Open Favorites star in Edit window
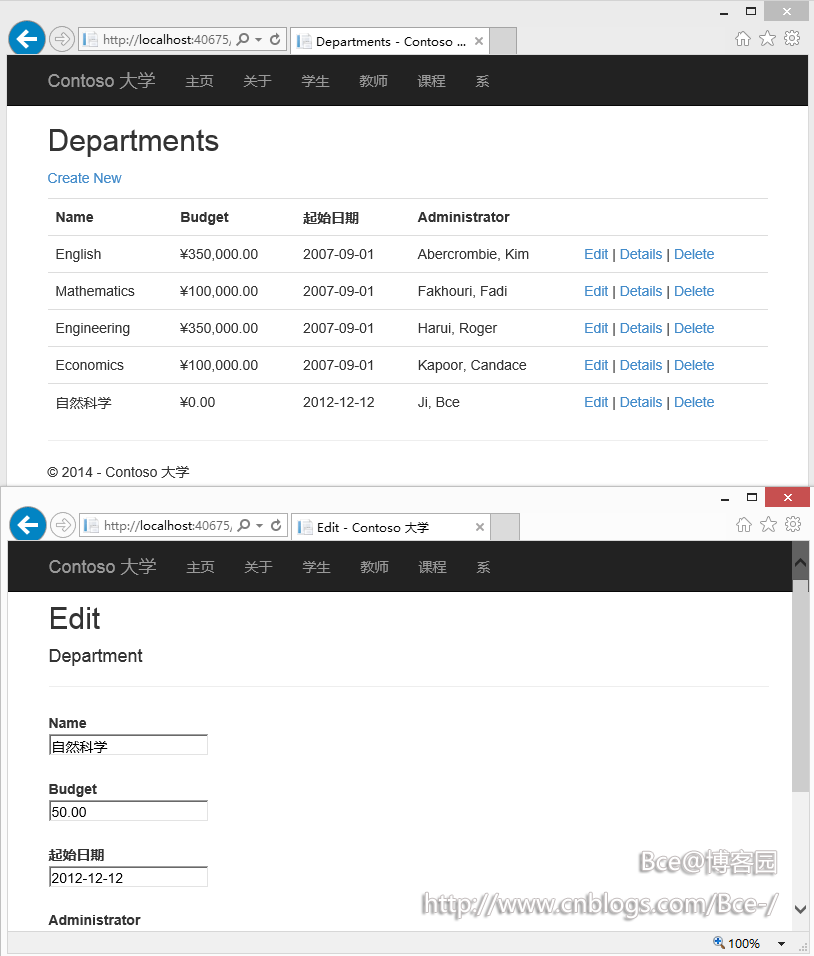814x956 pixels. [768, 525]
